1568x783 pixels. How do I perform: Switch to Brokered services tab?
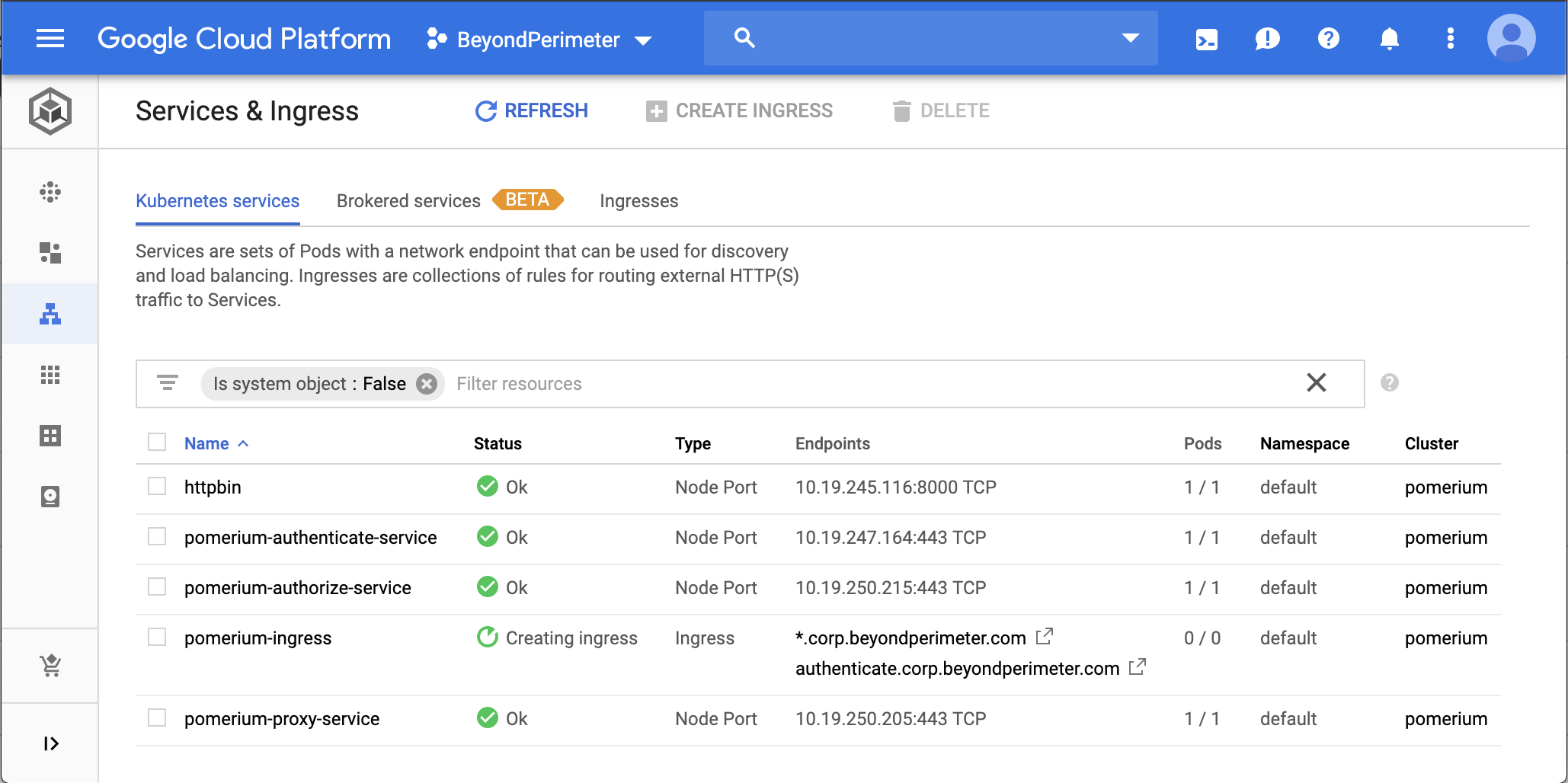[408, 201]
